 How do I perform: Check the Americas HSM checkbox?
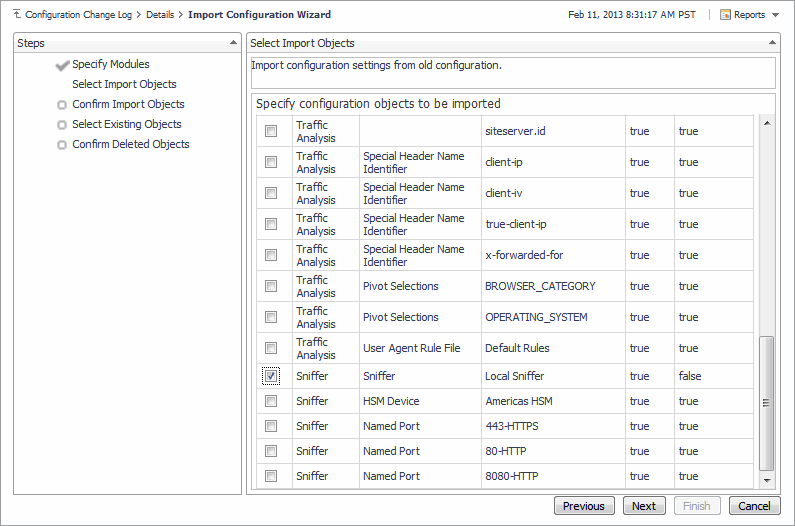[271, 401]
